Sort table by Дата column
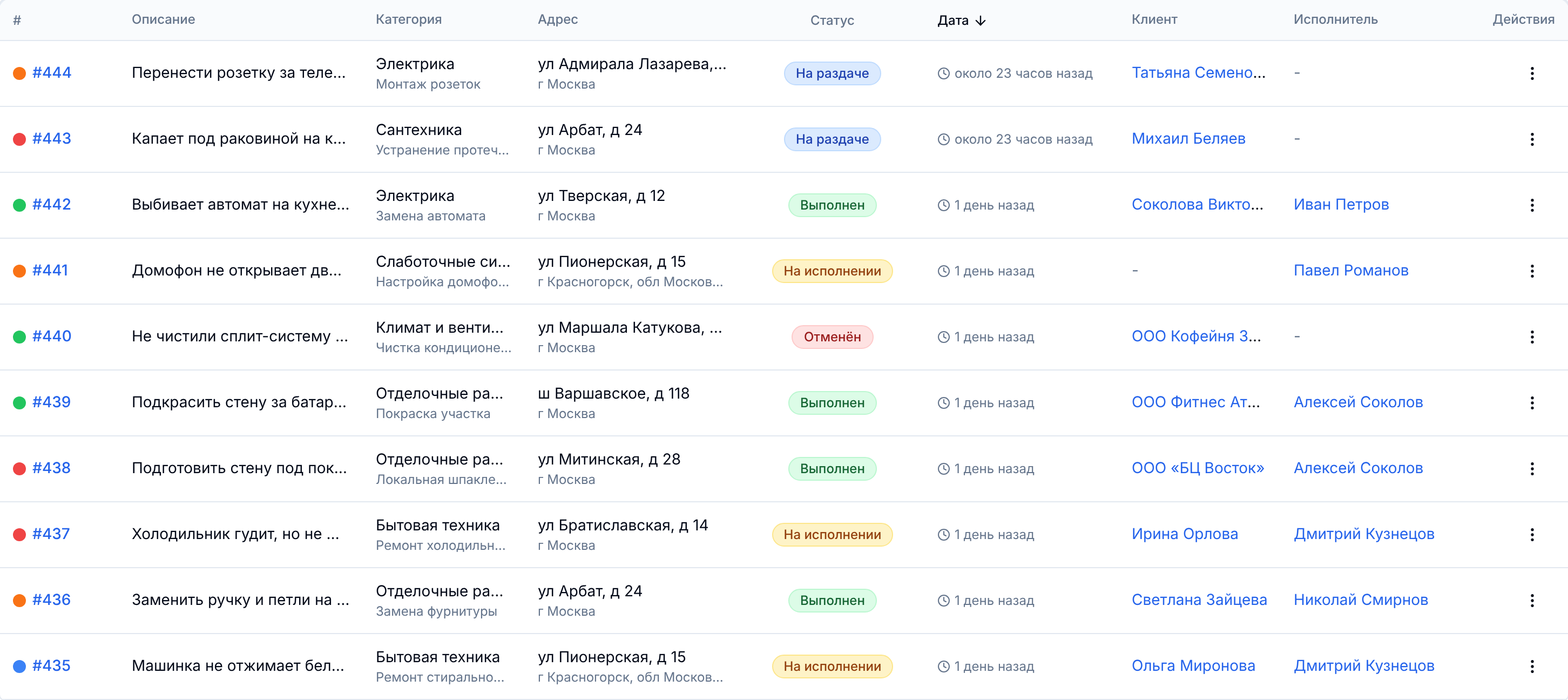 [x=961, y=20]
